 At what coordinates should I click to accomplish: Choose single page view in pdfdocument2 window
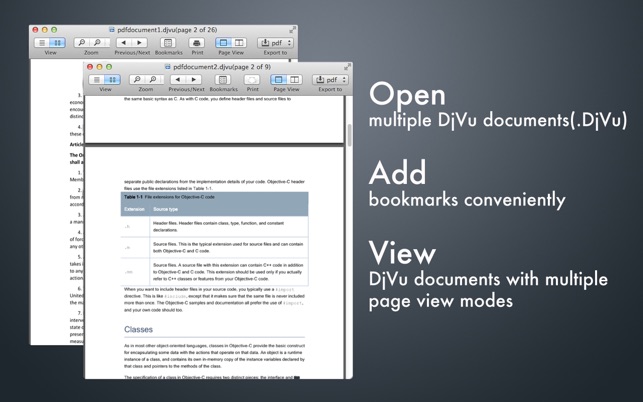278,79
